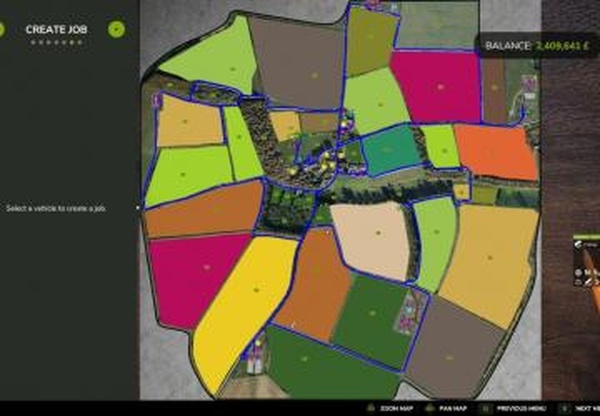The image size is (600, 416).
Task: Select the large gray-brown field at top
Action: [298, 63]
